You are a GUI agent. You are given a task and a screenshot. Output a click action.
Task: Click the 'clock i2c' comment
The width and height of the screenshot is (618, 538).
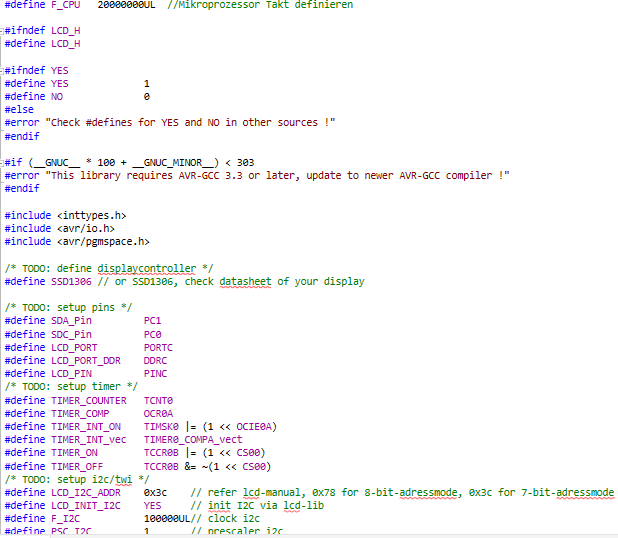point(225,519)
